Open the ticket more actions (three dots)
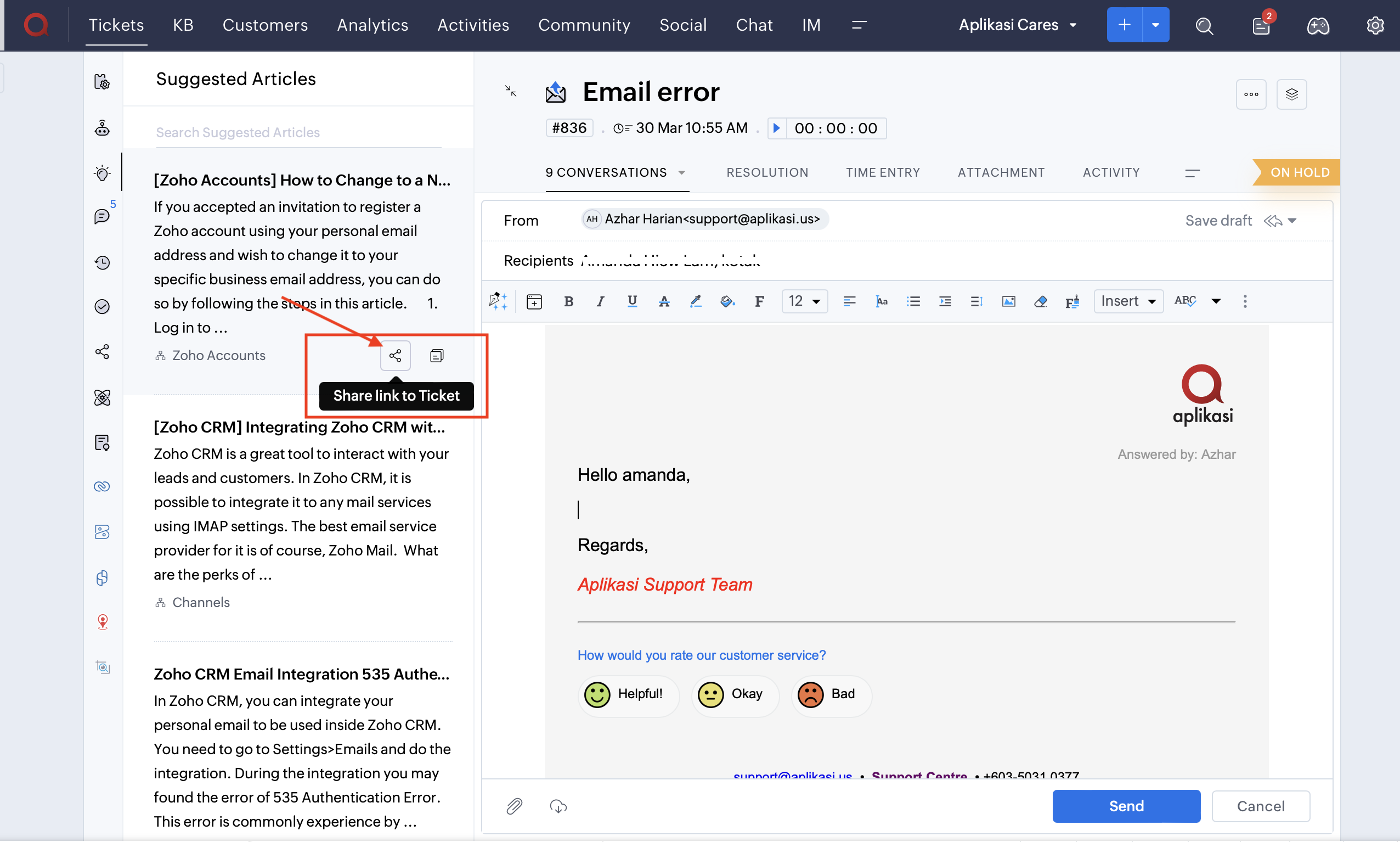1400x842 pixels. coord(1250,94)
